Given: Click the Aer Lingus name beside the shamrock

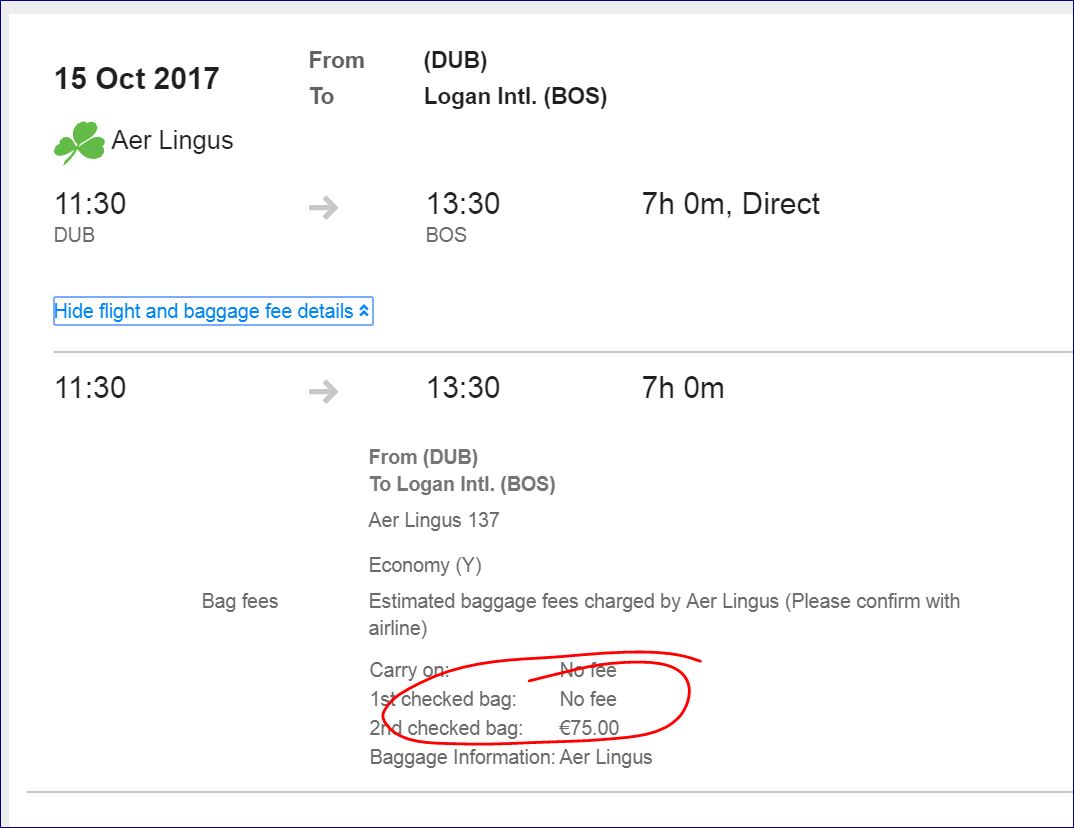Looking at the screenshot, I should (x=172, y=140).
